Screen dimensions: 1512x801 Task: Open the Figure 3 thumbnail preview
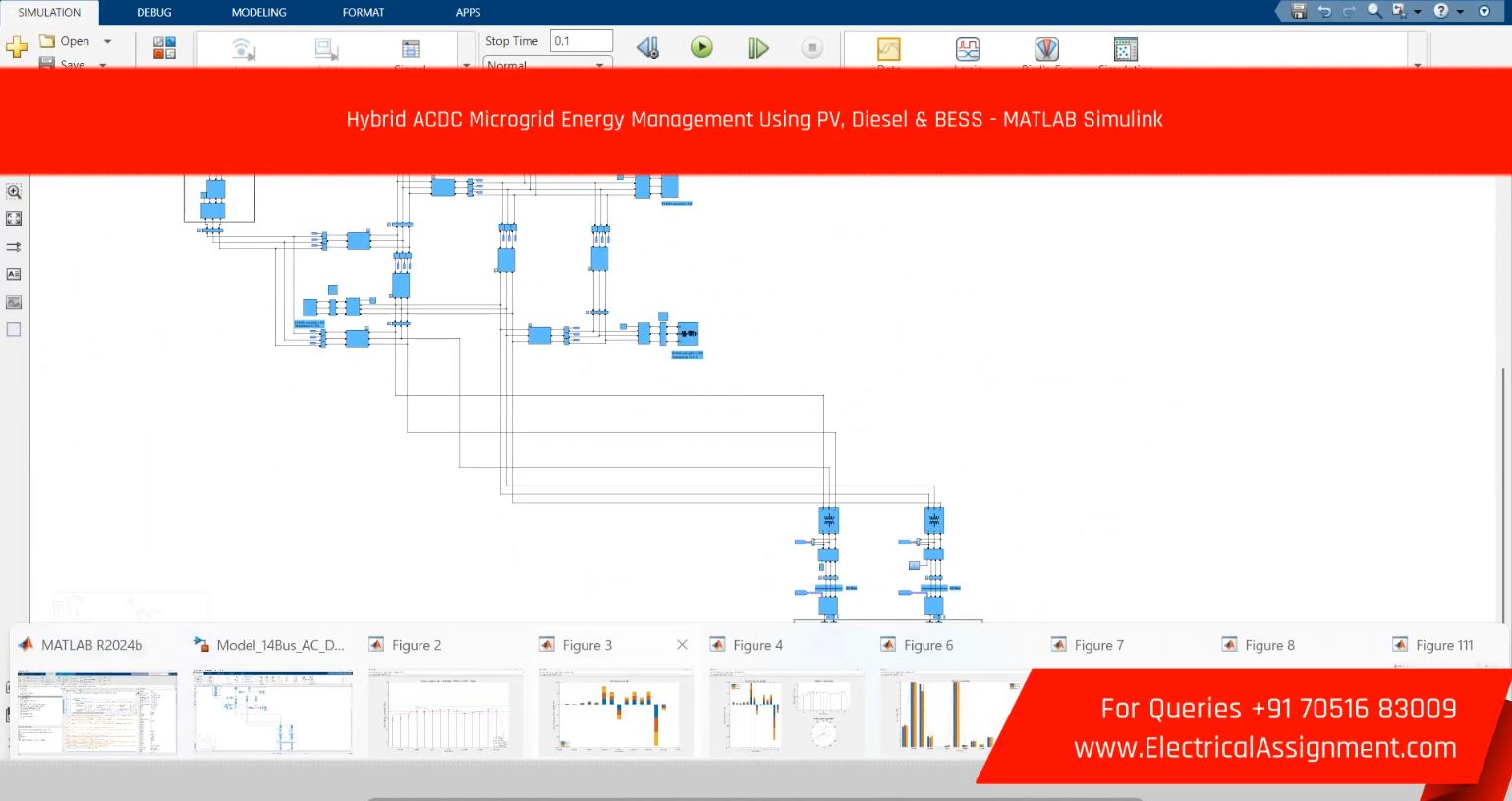pyautogui.click(x=617, y=714)
